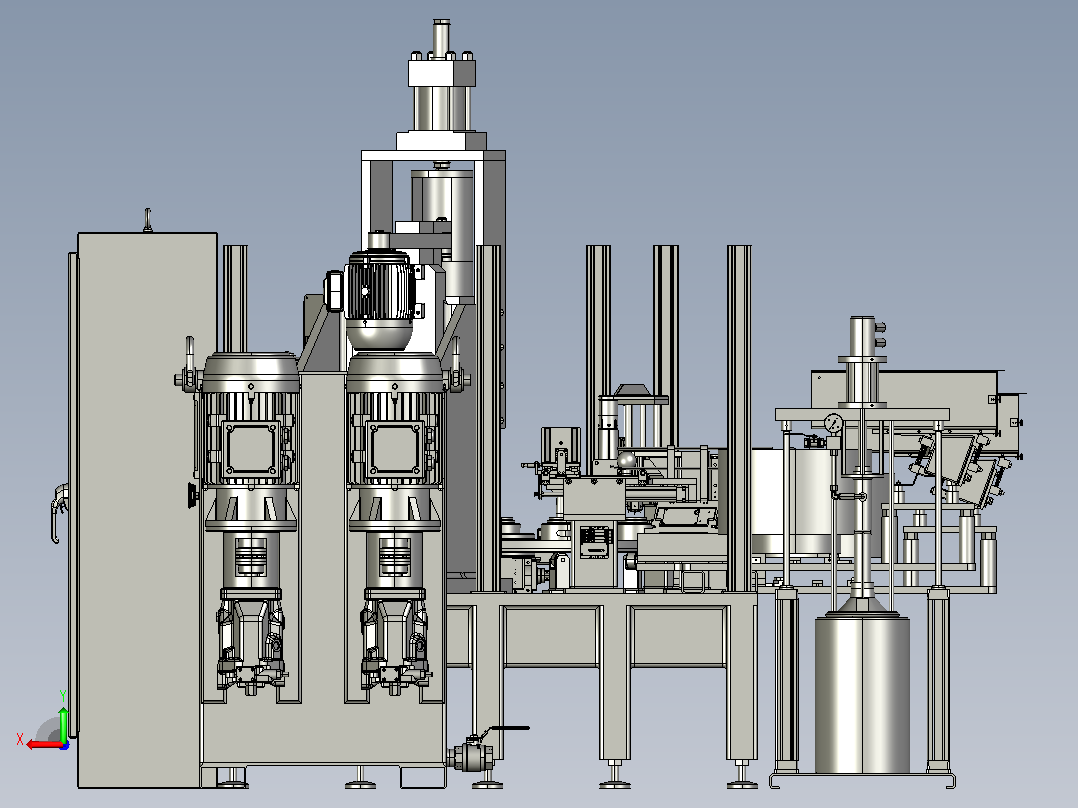This screenshot has height=808, width=1078.
Task: Click the large cylindrical drum at bottom right
Action: pyautogui.click(x=862, y=695)
